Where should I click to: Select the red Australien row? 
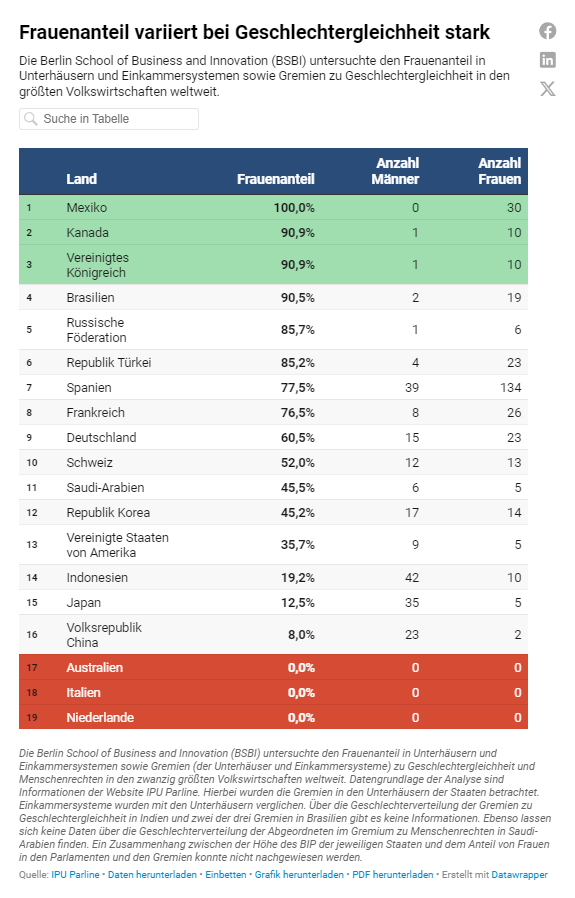coord(273,667)
